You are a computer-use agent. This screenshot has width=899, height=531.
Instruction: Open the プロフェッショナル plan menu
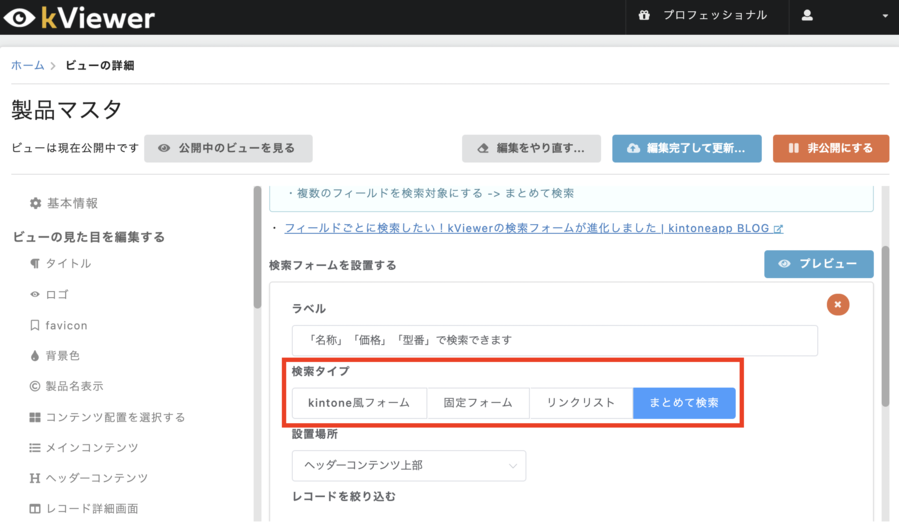pos(714,15)
